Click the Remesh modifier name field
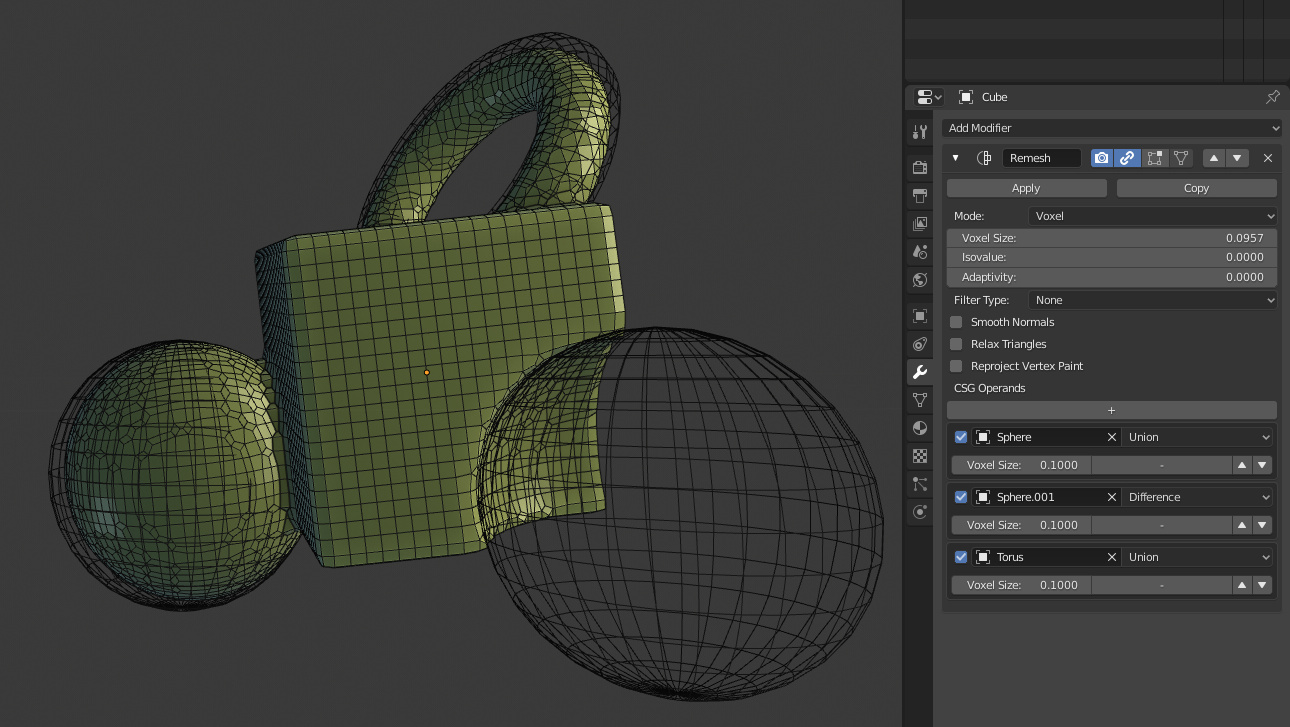 click(1042, 158)
